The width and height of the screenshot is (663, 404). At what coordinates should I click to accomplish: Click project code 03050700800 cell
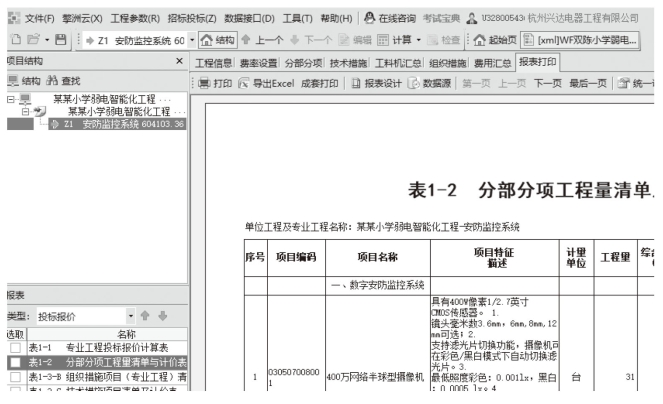(296, 377)
